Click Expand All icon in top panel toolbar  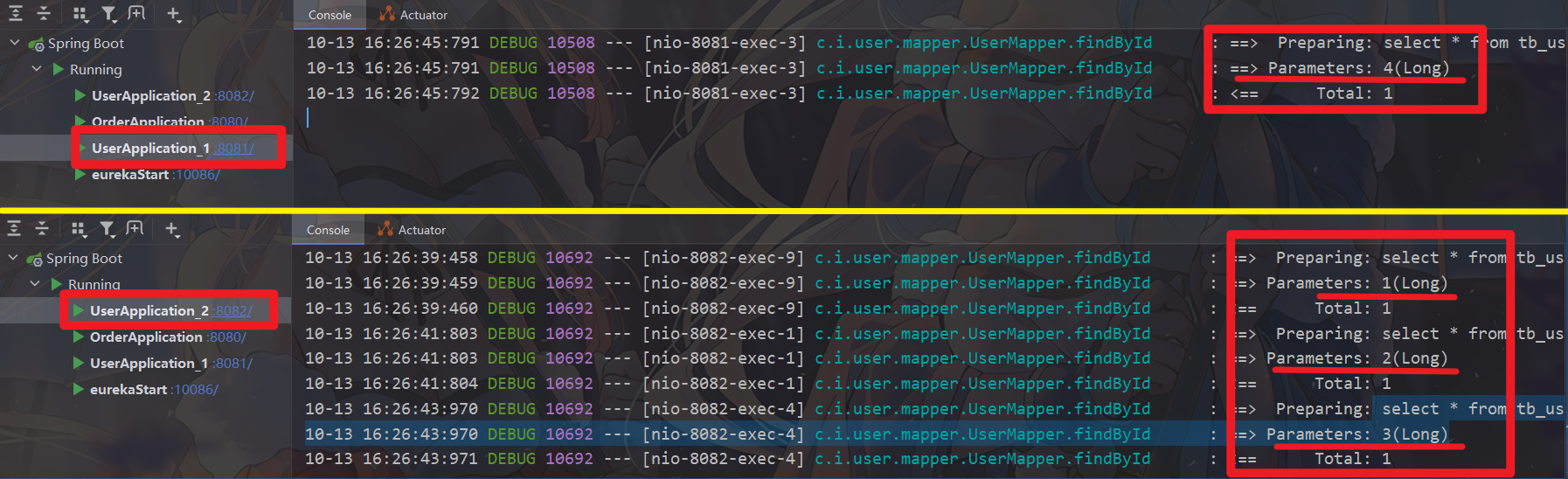click(x=16, y=13)
